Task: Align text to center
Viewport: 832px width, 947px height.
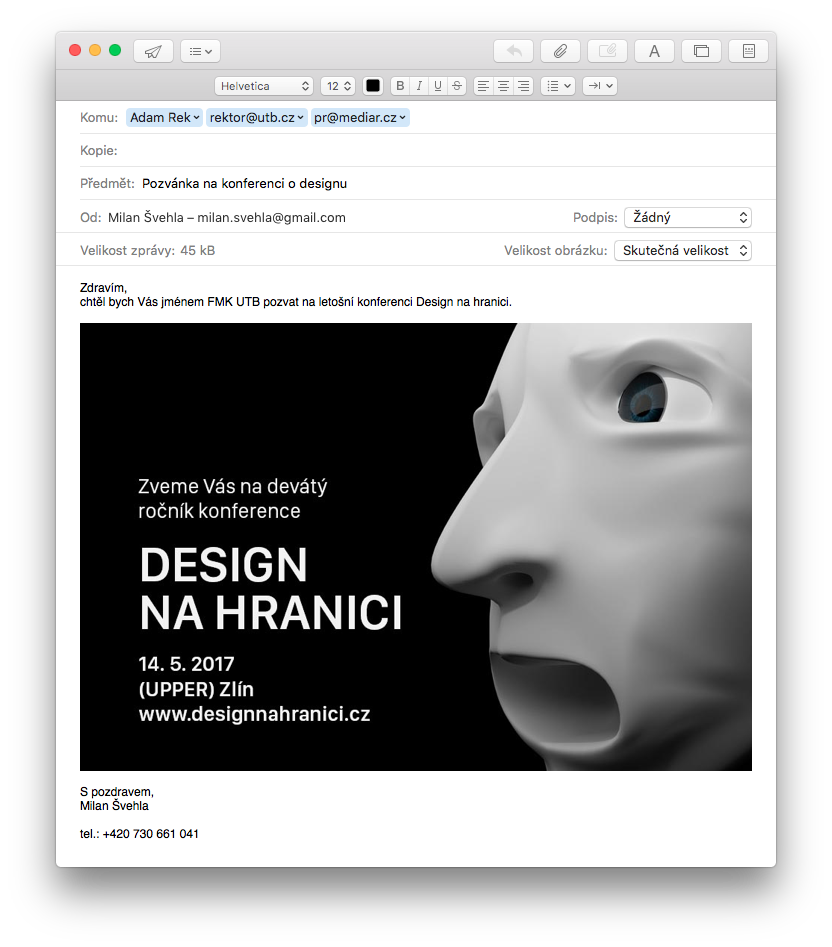Action: (503, 86)
